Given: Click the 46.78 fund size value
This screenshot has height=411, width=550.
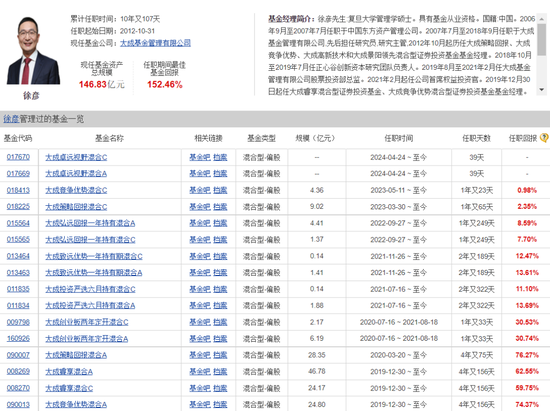Looking at the screenshot, I should coord(317,371).
